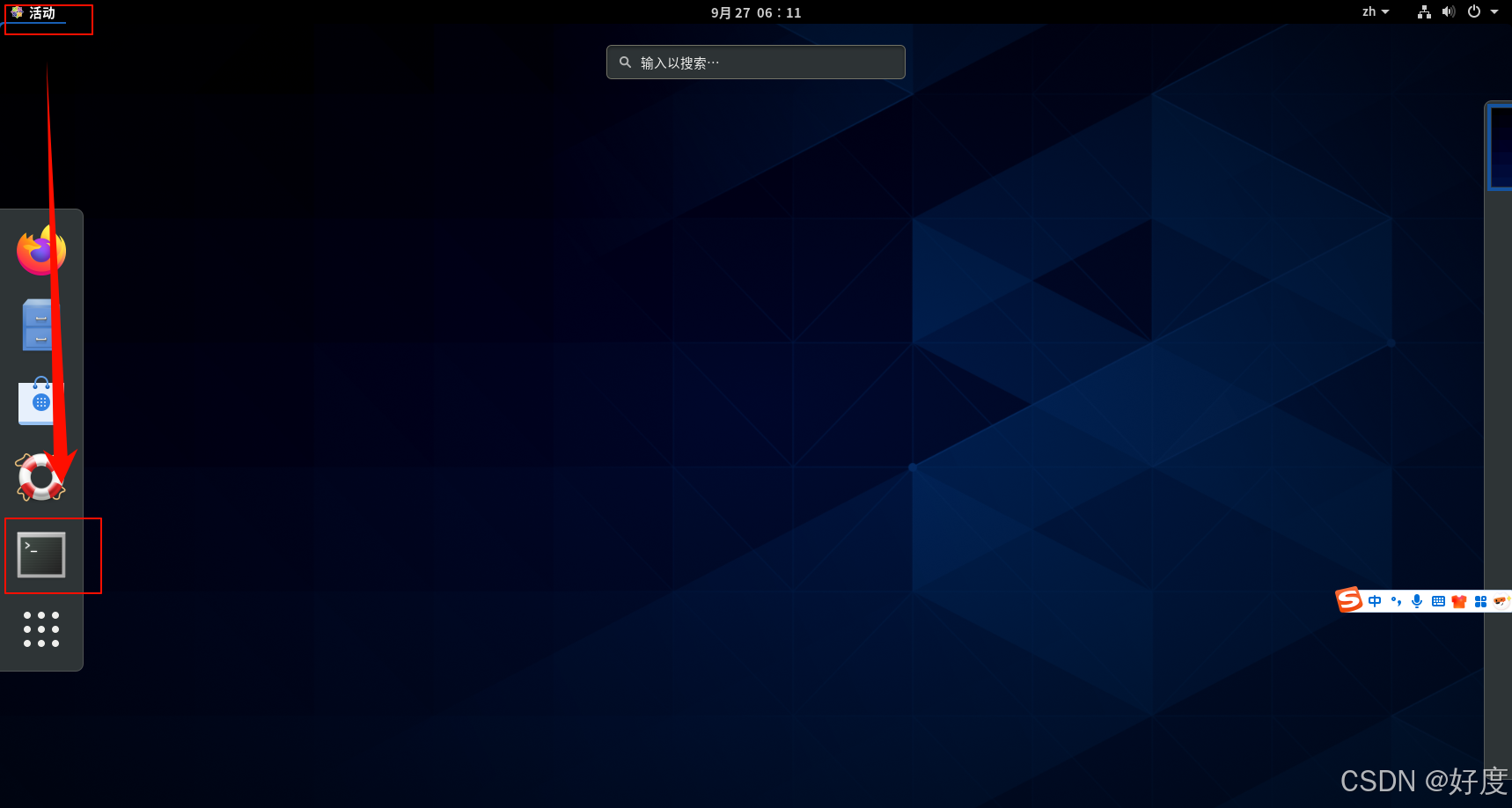Open the Help lifebuoy icon

point(40,477)
